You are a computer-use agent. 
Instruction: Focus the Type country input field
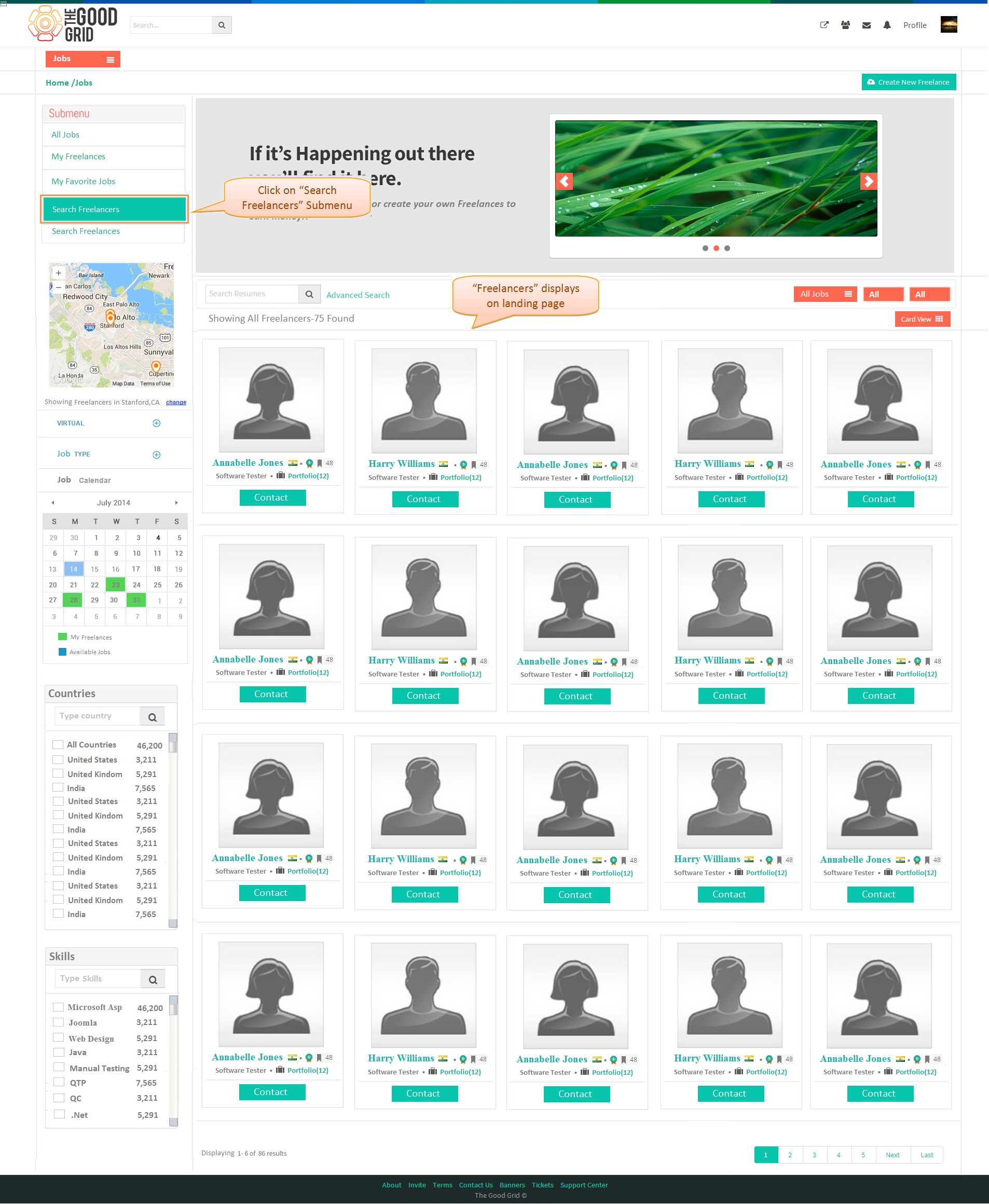(98, 717)
